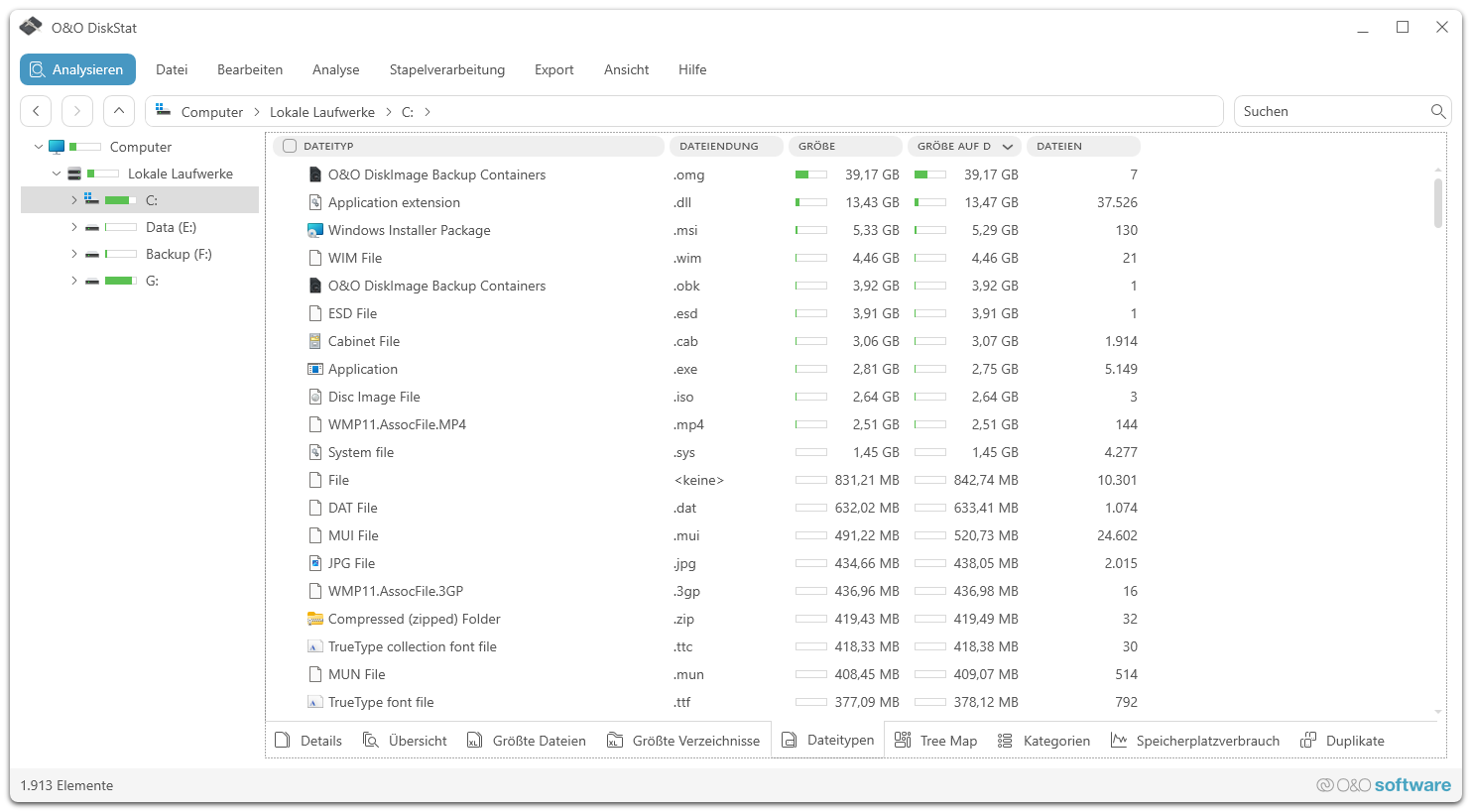The image size is (1472, 812).
Task: Click the breadcrumb chevron after C:
Action: (428, 112)
